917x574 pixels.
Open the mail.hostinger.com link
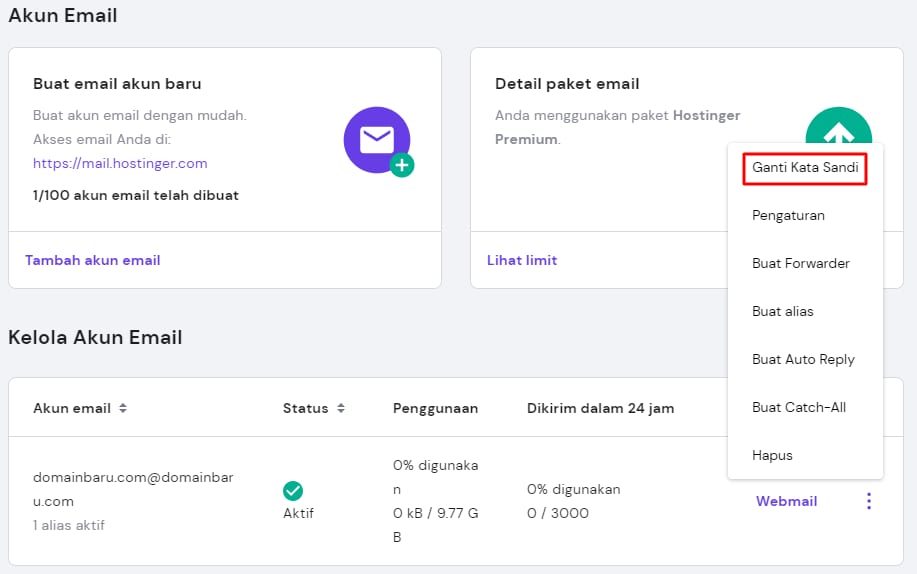coord(120,163)
